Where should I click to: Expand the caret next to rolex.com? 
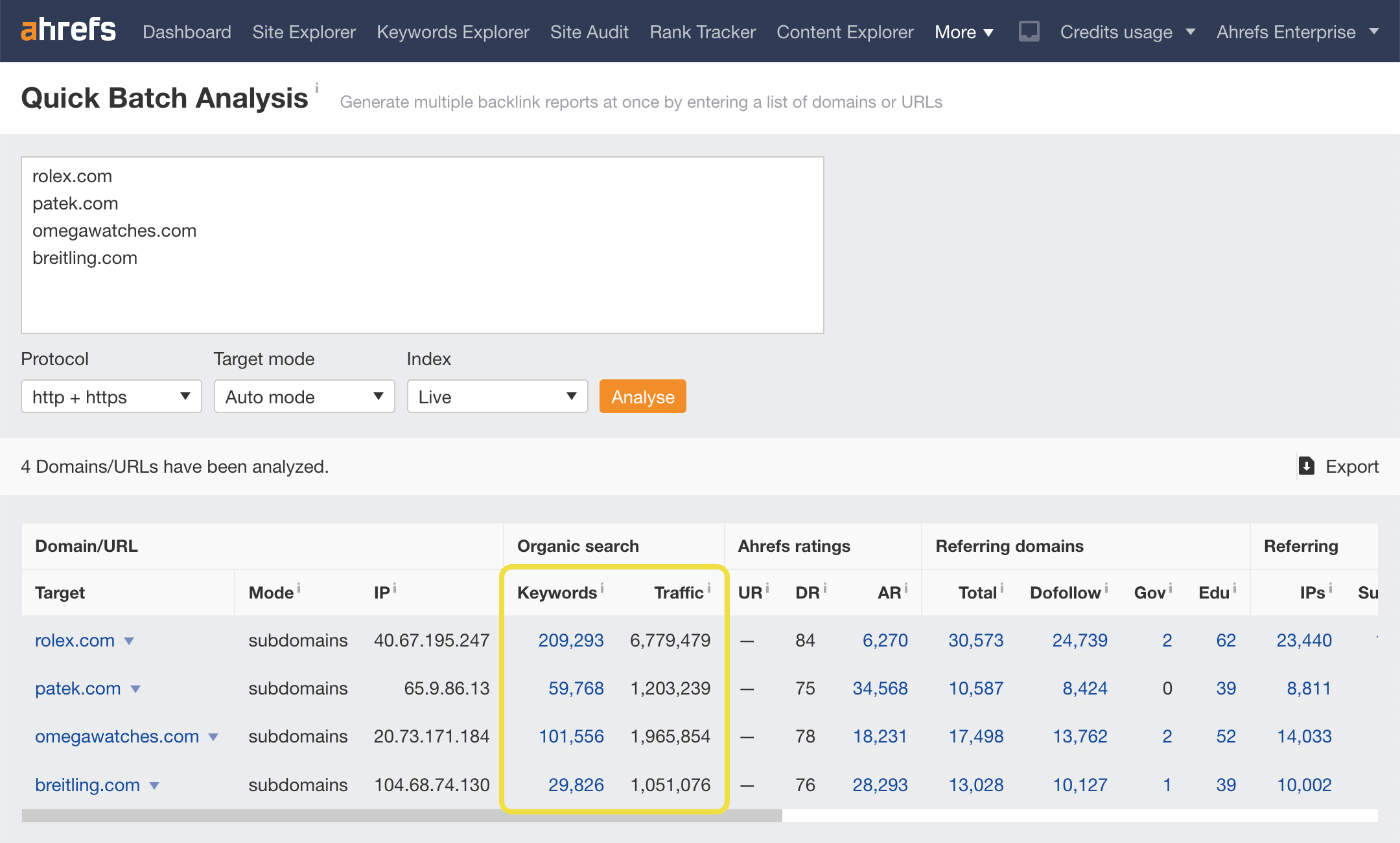[x=130, y=641]
